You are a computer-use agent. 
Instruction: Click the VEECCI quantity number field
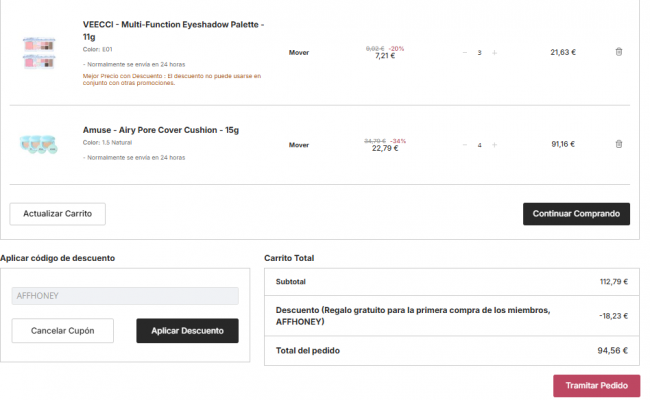click(480, 52)
